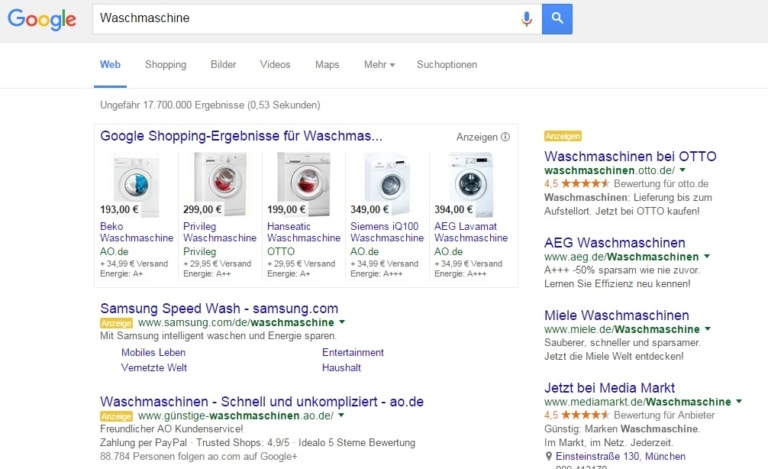The image size is (768, 469).
Task: Click Privileg washing machine thumbnail
Action: pos(220,184)
